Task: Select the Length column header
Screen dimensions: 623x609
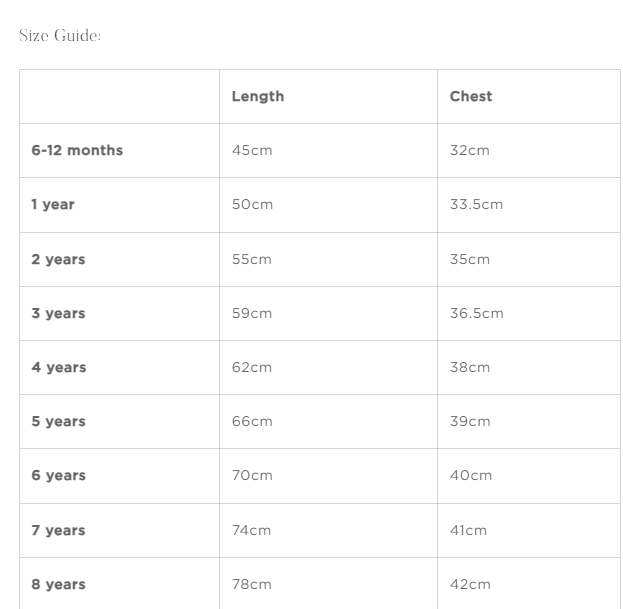Action: pyautogui.click(x=258, y=96)
